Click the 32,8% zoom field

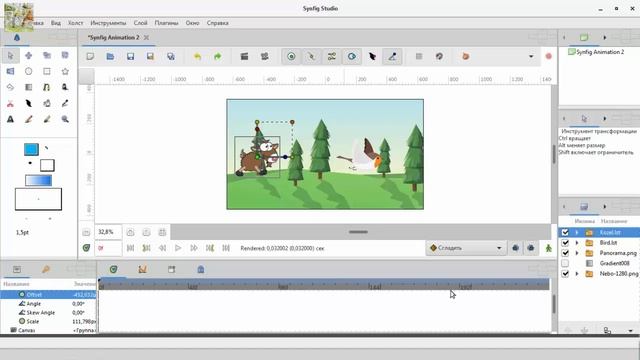pyautogui.click(x=108, y=232)
